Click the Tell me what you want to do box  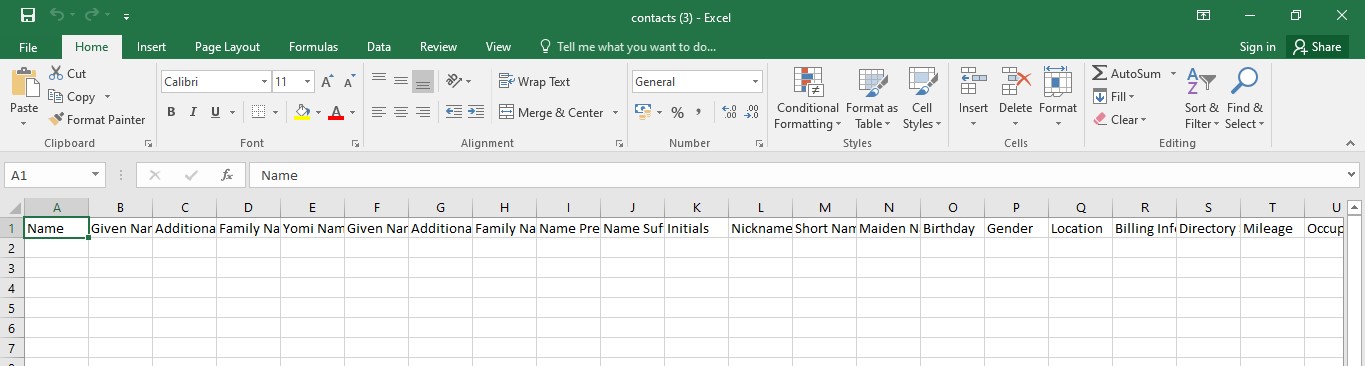(628, 47)
